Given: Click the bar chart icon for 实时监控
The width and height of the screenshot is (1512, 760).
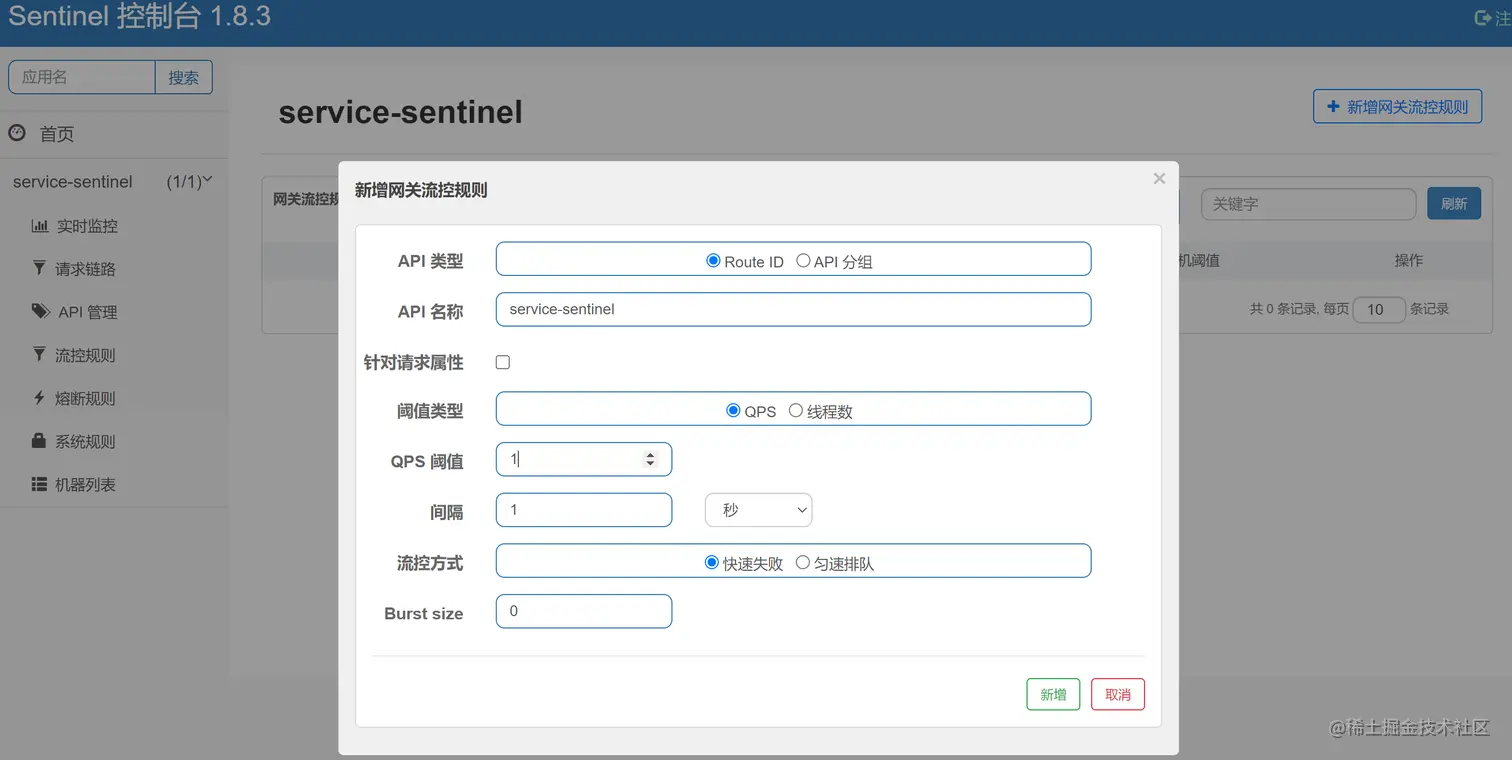Looking at the screenshot, I should click(x=40, y=226).
